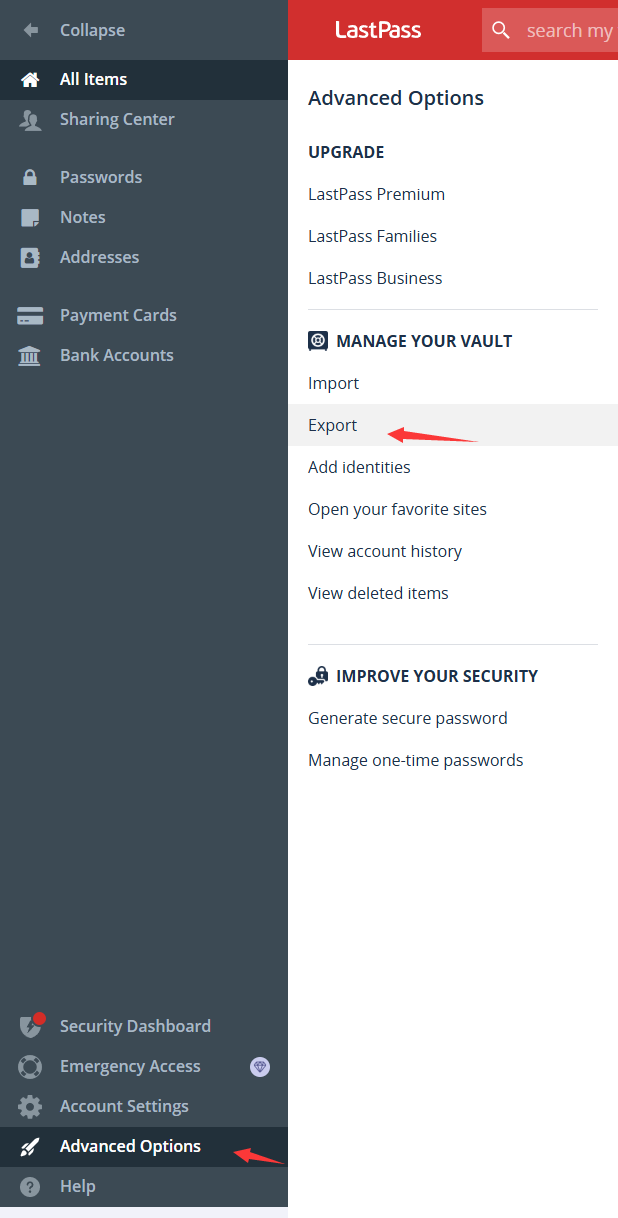Open Sharing Center people icon

pos(30,120)
